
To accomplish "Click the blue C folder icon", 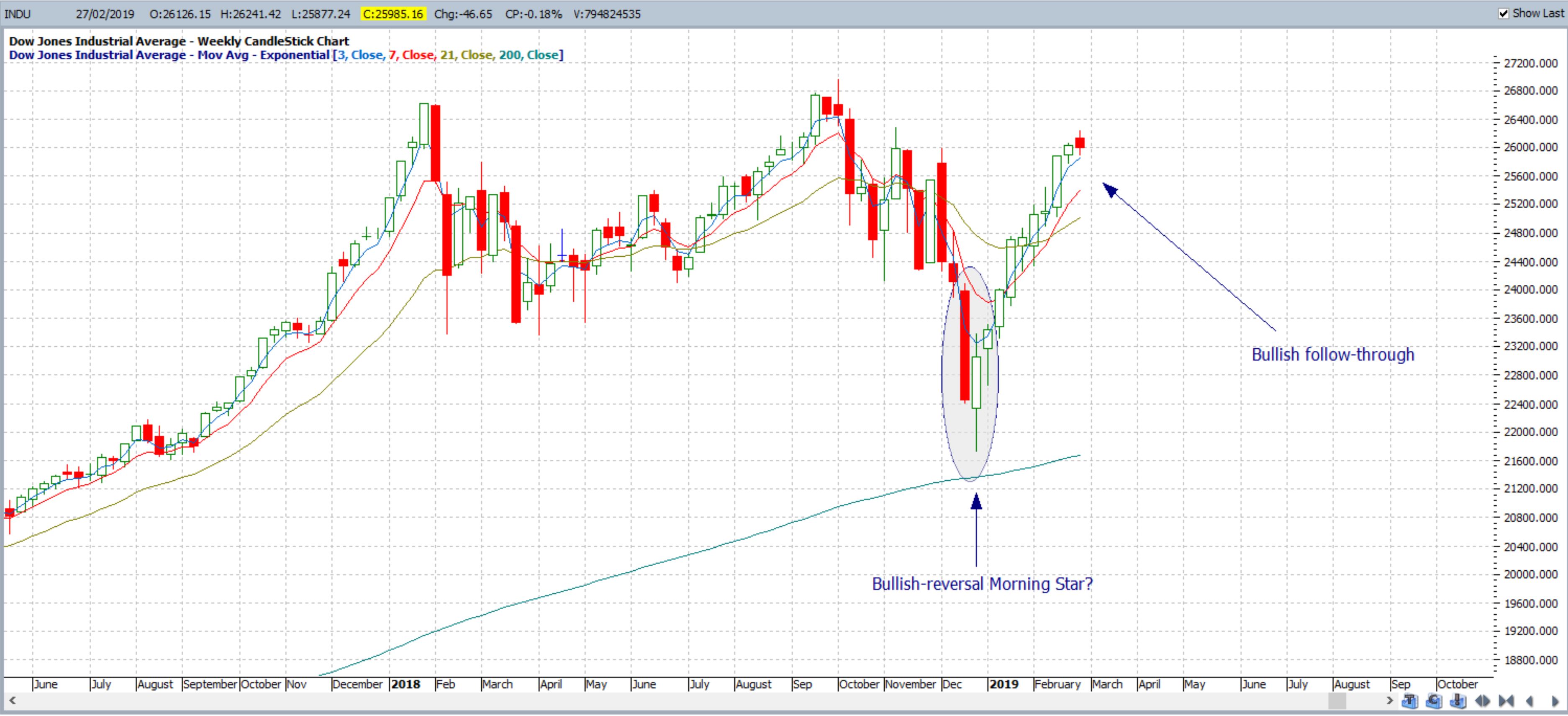I will pyautogui.click(x=1434, y=701).
